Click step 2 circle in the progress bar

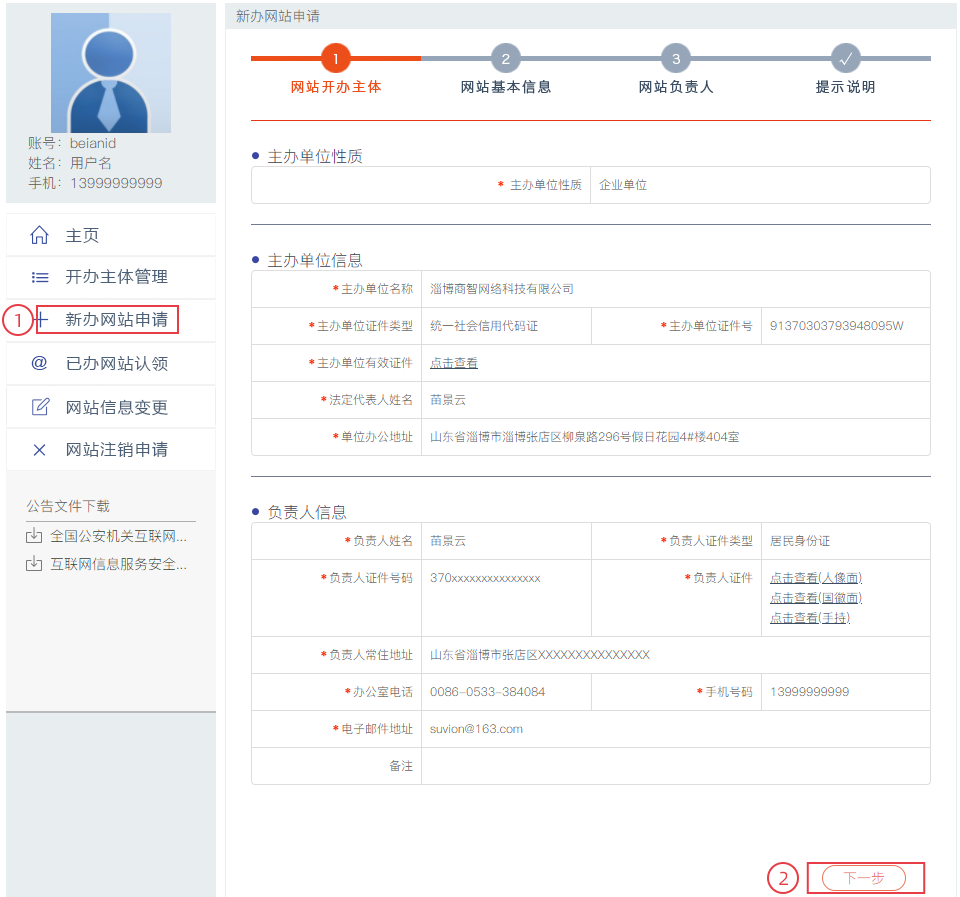click(506, 59)
